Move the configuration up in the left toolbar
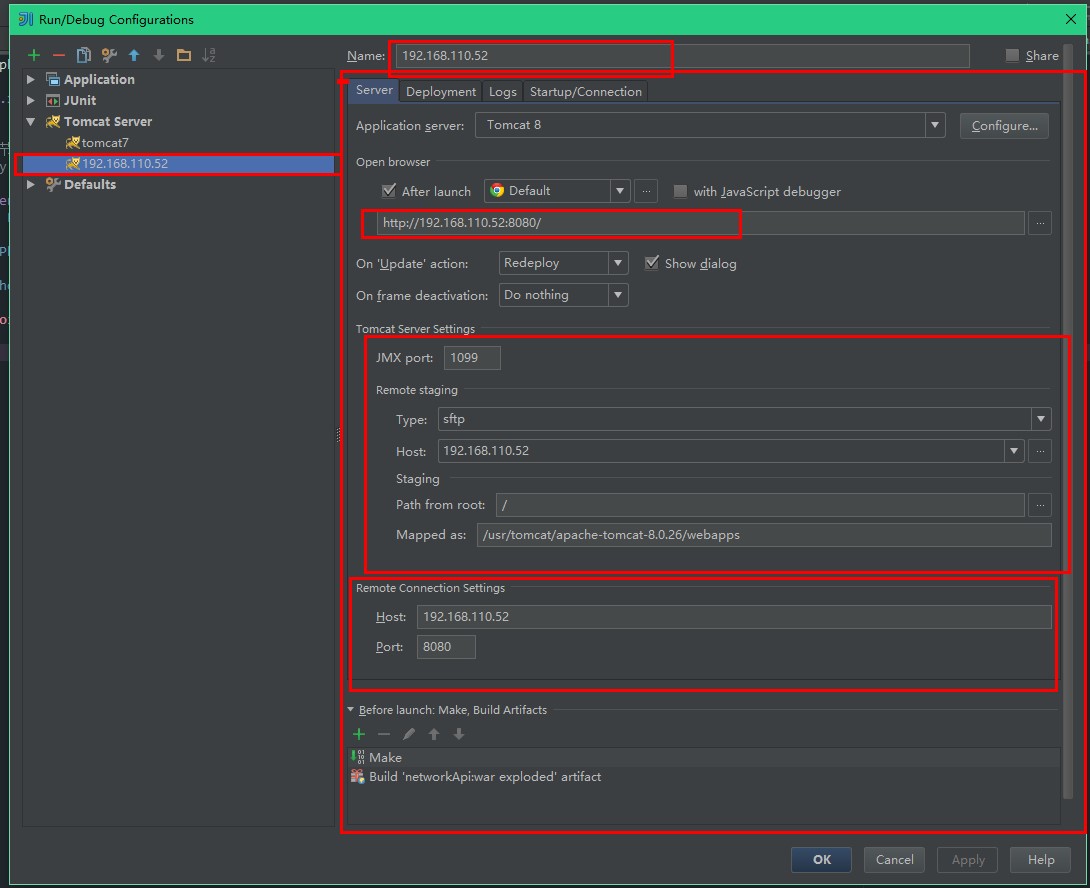 pos(133,55)
